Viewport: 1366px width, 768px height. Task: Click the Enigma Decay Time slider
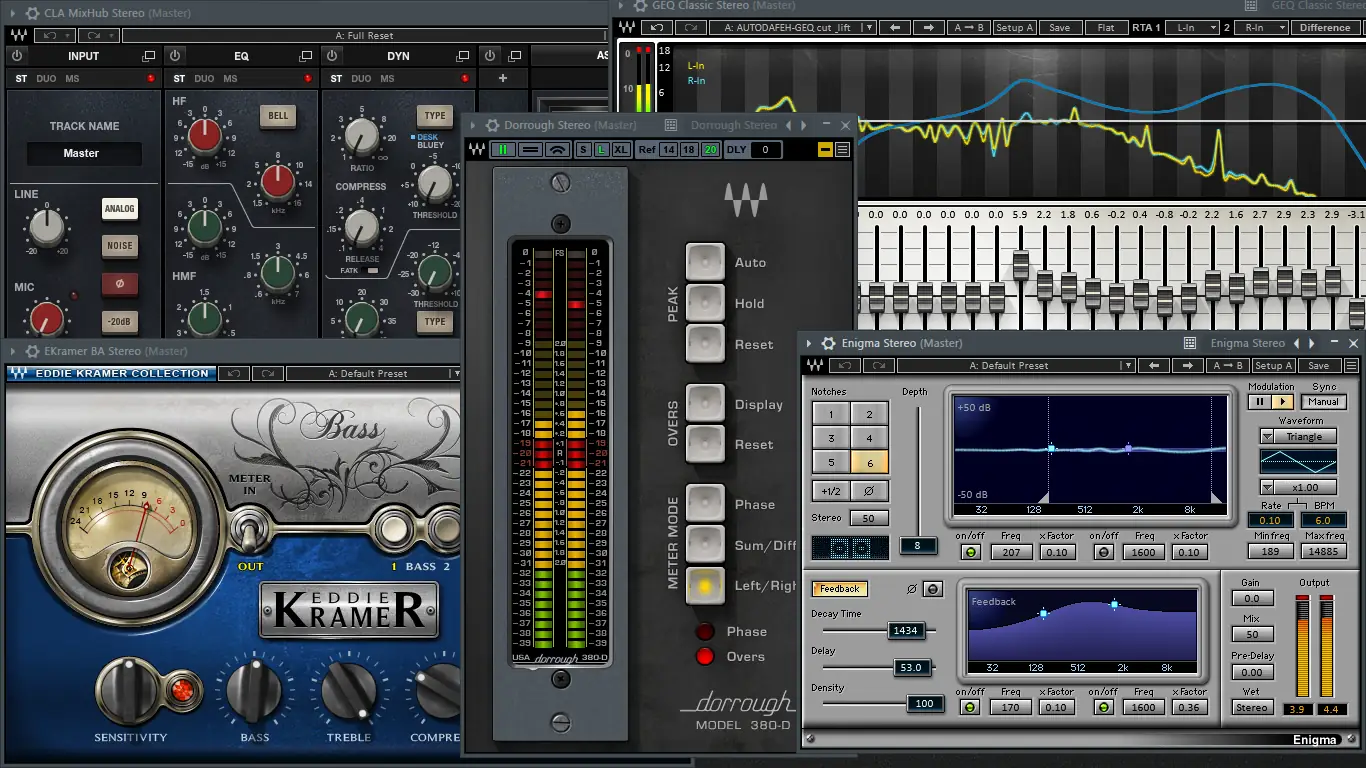coord(904,631)
